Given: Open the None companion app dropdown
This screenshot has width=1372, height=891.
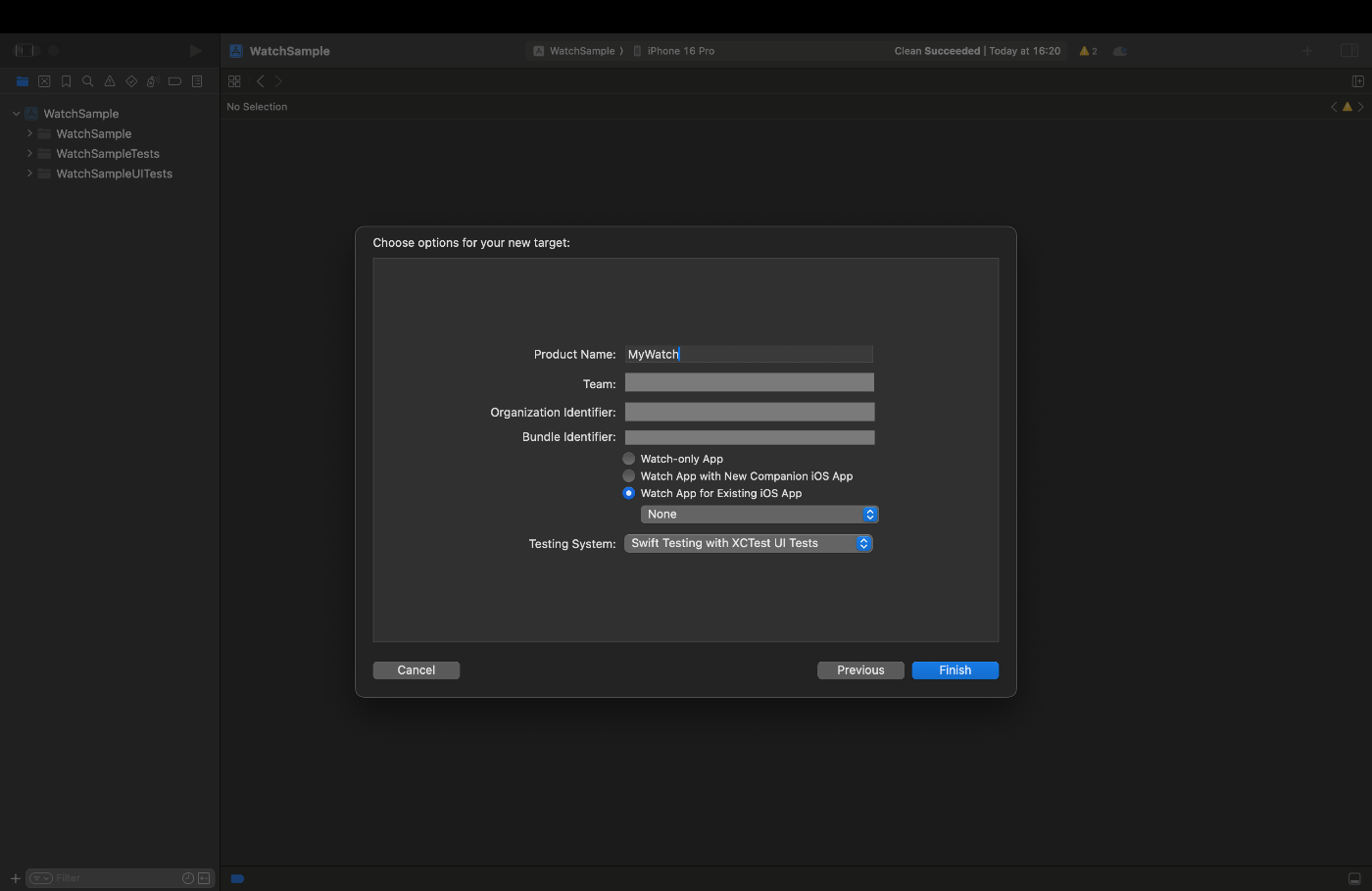Looking at the screenshot, I should 759,515.
